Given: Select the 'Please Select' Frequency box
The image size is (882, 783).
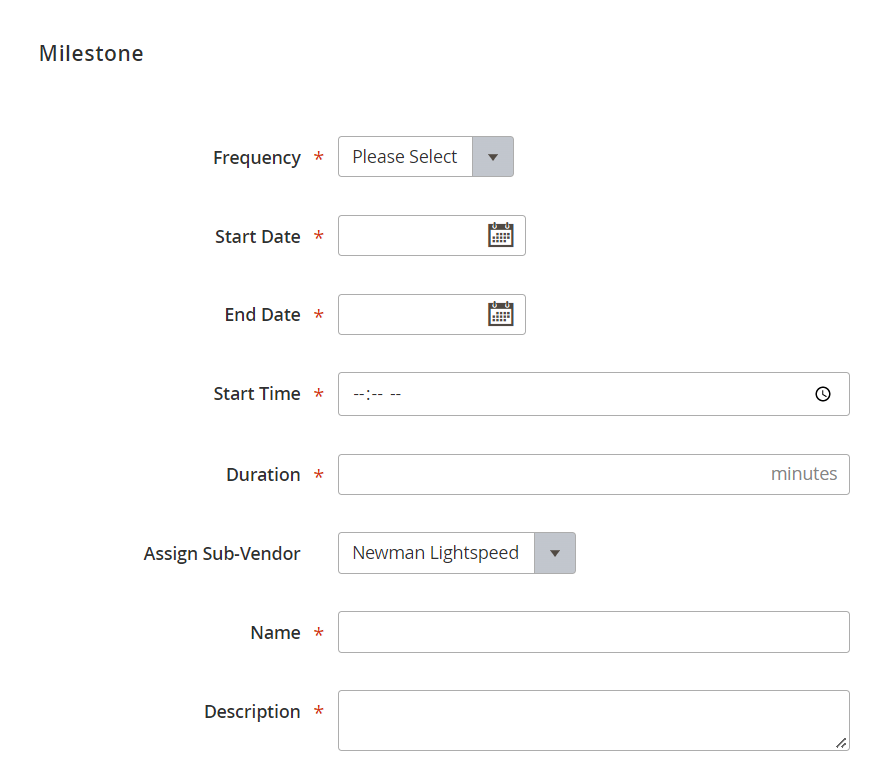Looking at the screenshot, I should coord(426,156).
